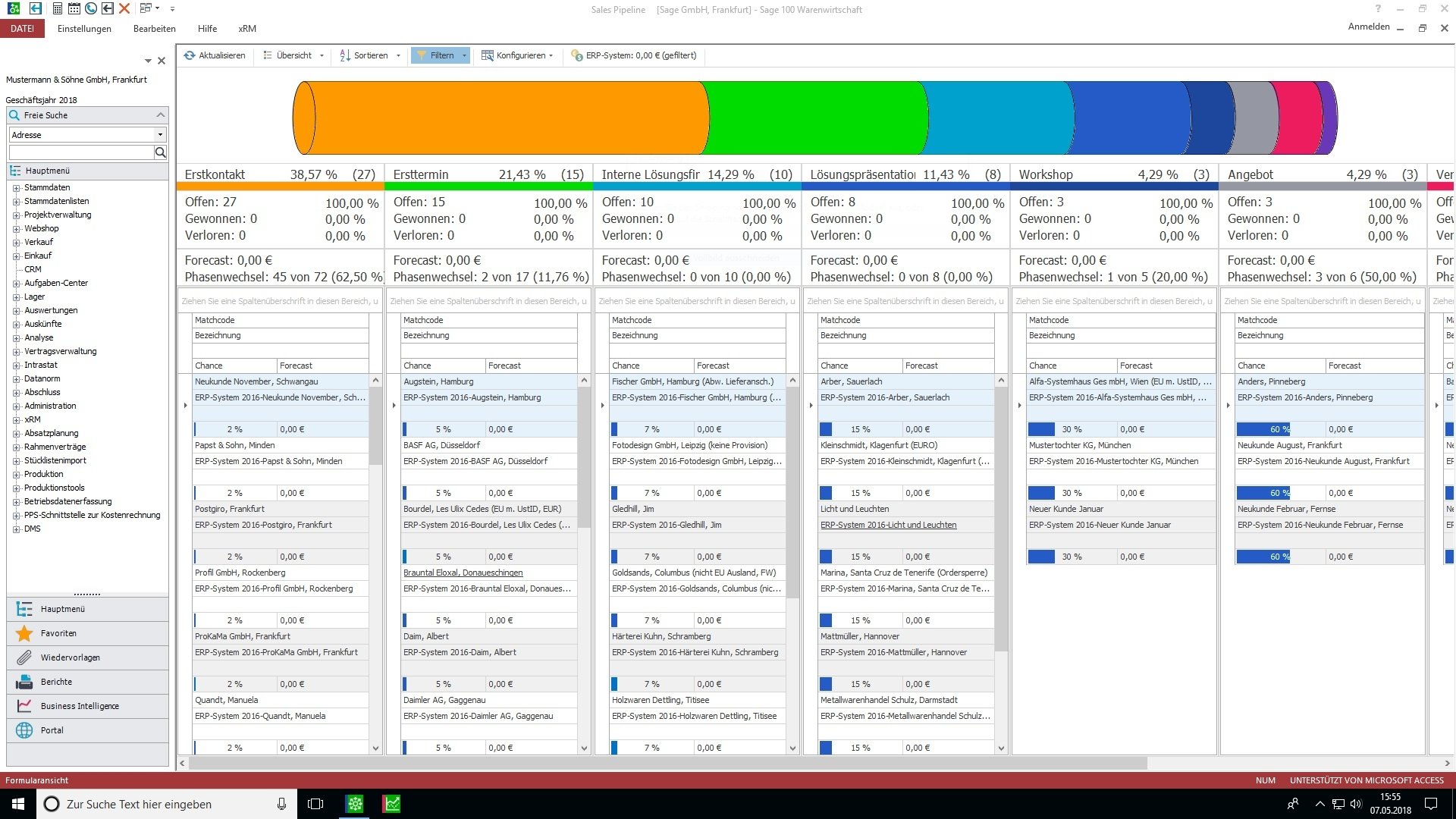Click the orange Erstkontakt funnel segment

[500, 118]
